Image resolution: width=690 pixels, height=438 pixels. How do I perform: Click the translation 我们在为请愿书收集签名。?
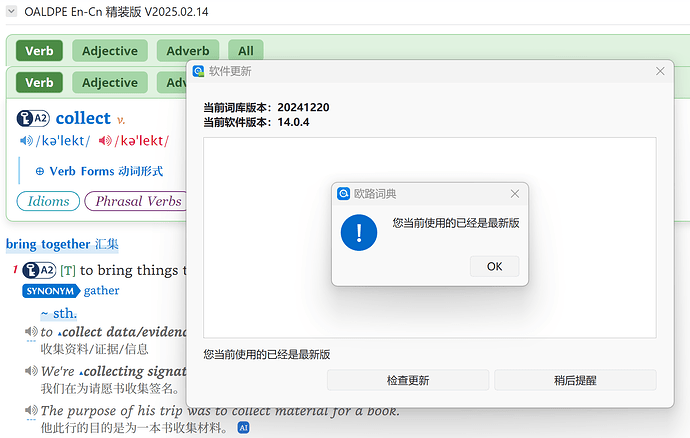tap(110, 388)
